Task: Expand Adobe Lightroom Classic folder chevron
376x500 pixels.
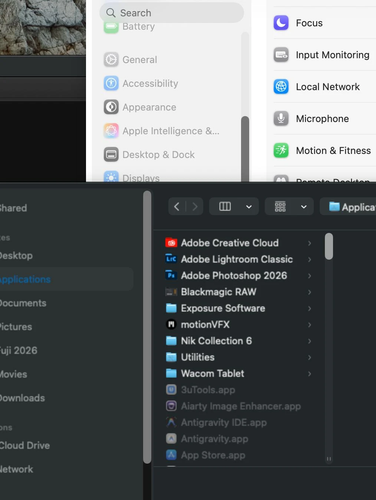Action: point(309,259)
